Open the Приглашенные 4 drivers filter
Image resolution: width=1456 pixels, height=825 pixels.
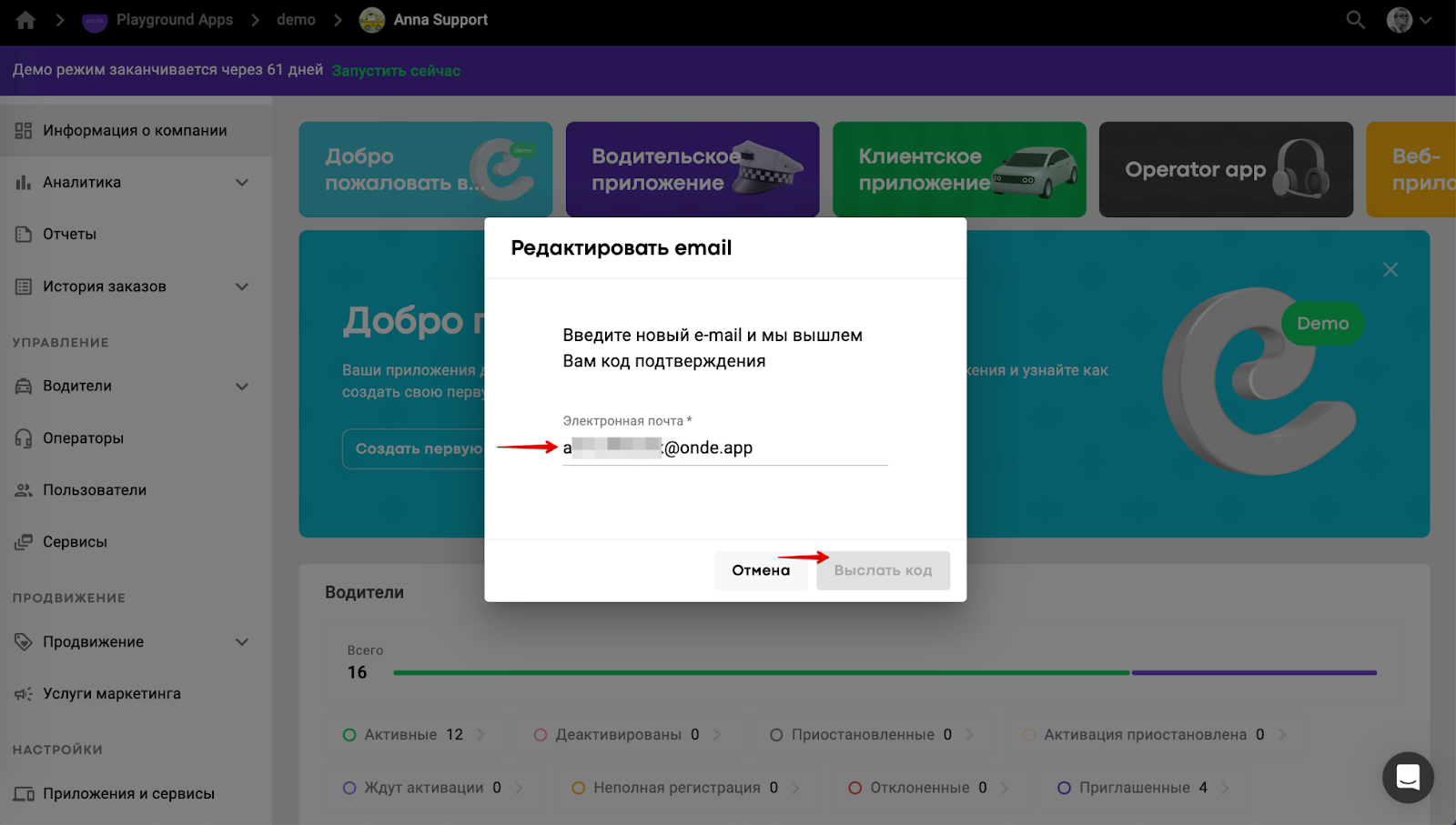click(x=1145, y=788)
